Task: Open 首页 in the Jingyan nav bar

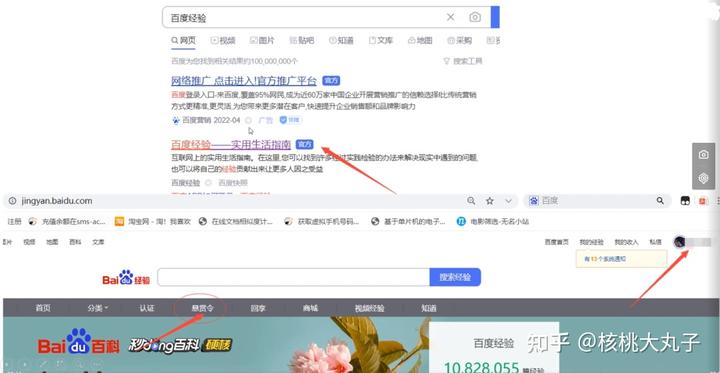Action: point(43,308)
